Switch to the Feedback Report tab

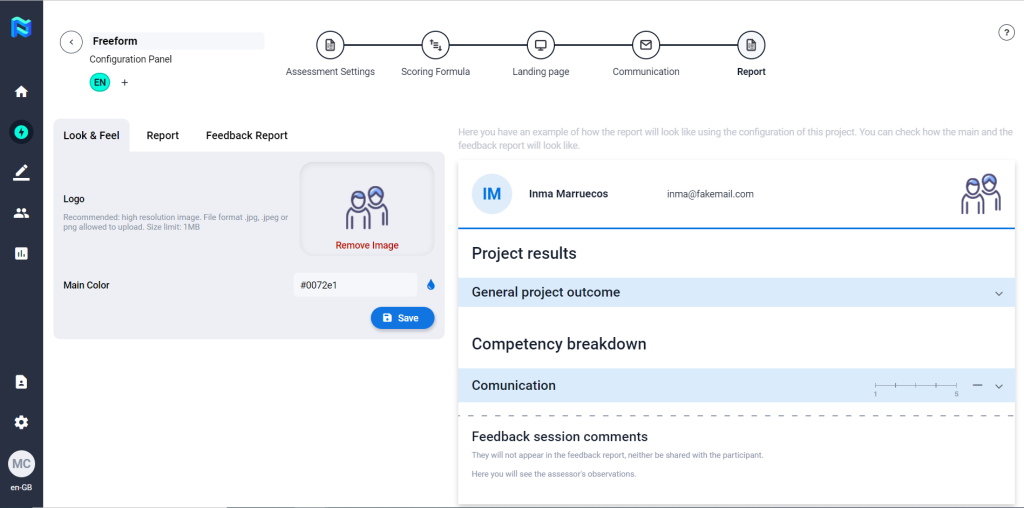pos(246,136)
